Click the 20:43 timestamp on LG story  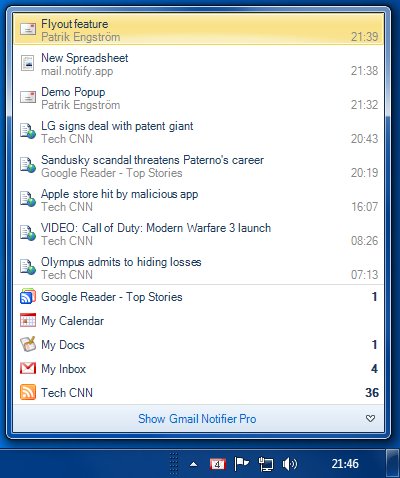[x=364, y=138]
